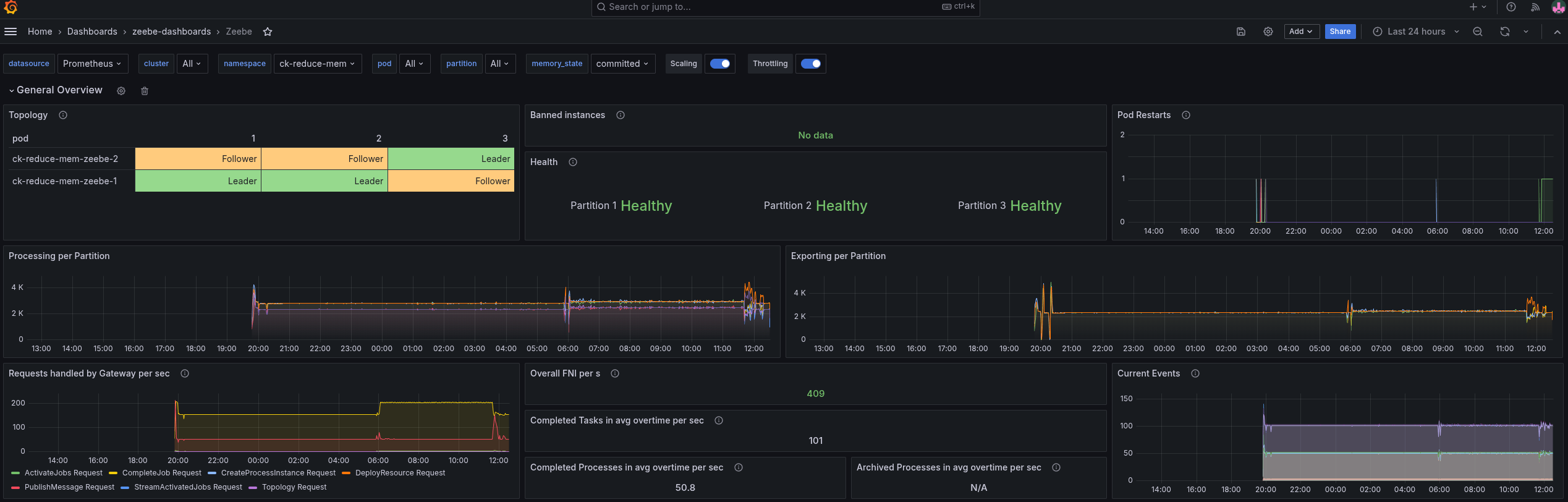Go to Dashboards breadcrumb
Viewport: 1568px width, 502px height.
[x=92, y=32]
